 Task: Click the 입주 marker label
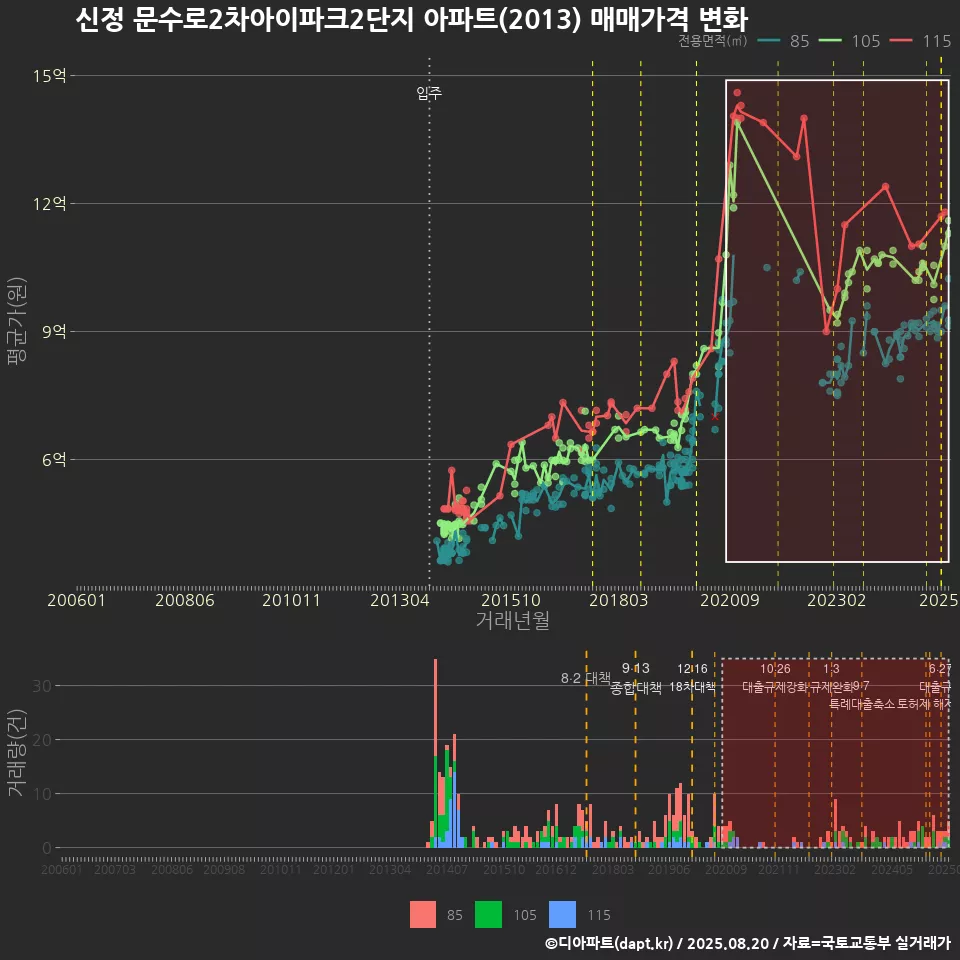click(429, 93)
